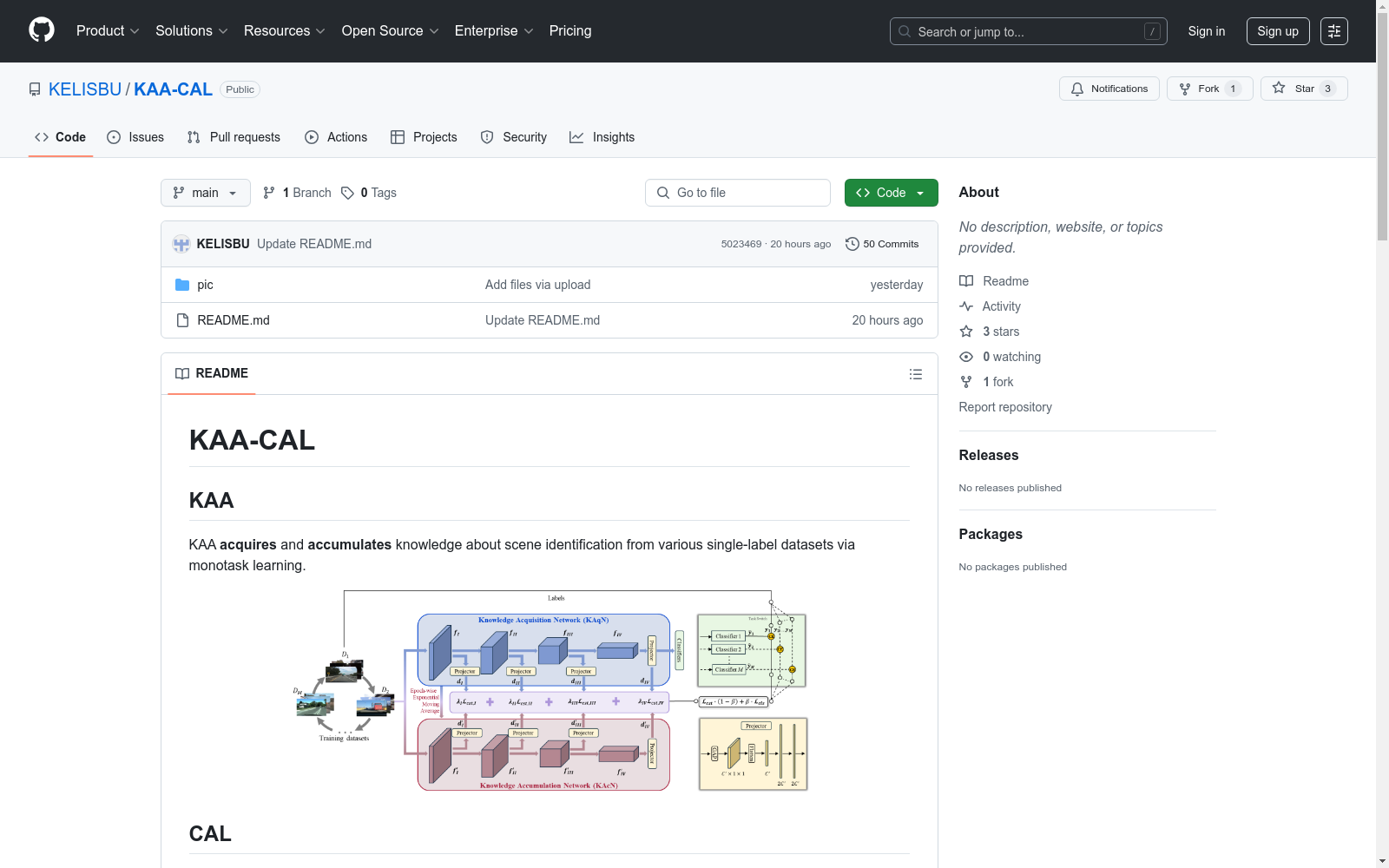The height and width of the screenshot is (868, 1389).
Task: Click the search magnifier in top bar
Action: [x=905, y=31]
